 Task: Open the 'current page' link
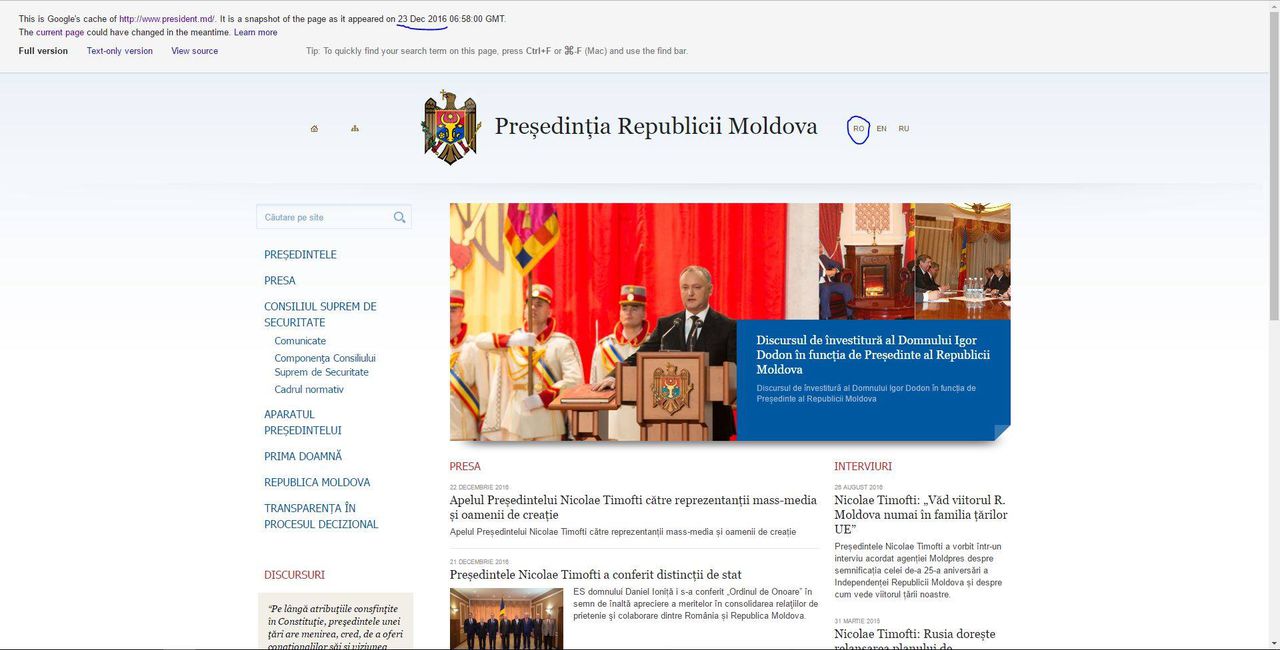pyautogui.click(x=60, y=32)
